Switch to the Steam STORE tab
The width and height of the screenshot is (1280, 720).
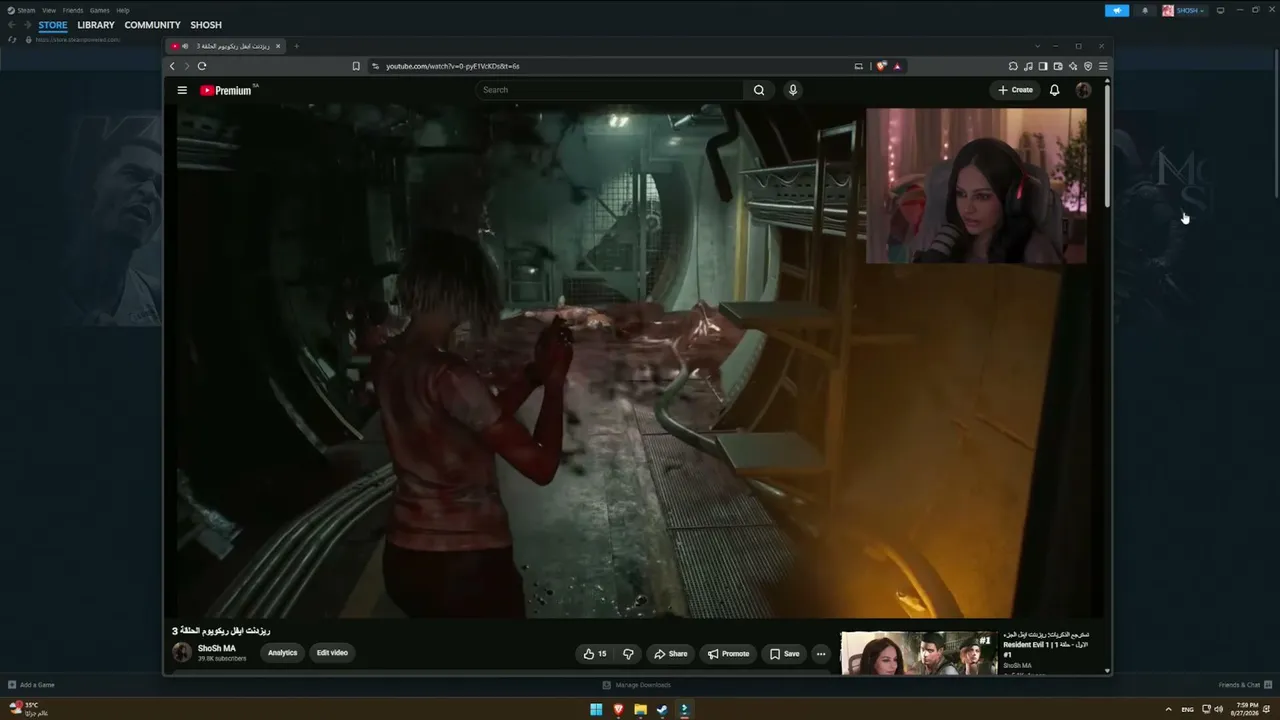(53, 25)
